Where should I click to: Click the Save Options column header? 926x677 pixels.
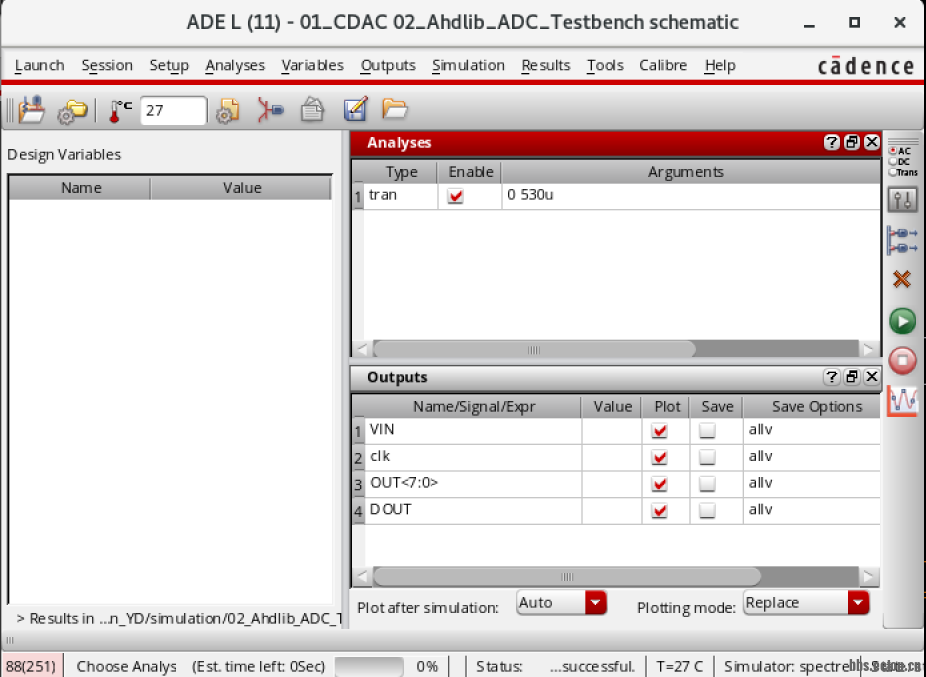pyautogui.click(x=811, y=407)
